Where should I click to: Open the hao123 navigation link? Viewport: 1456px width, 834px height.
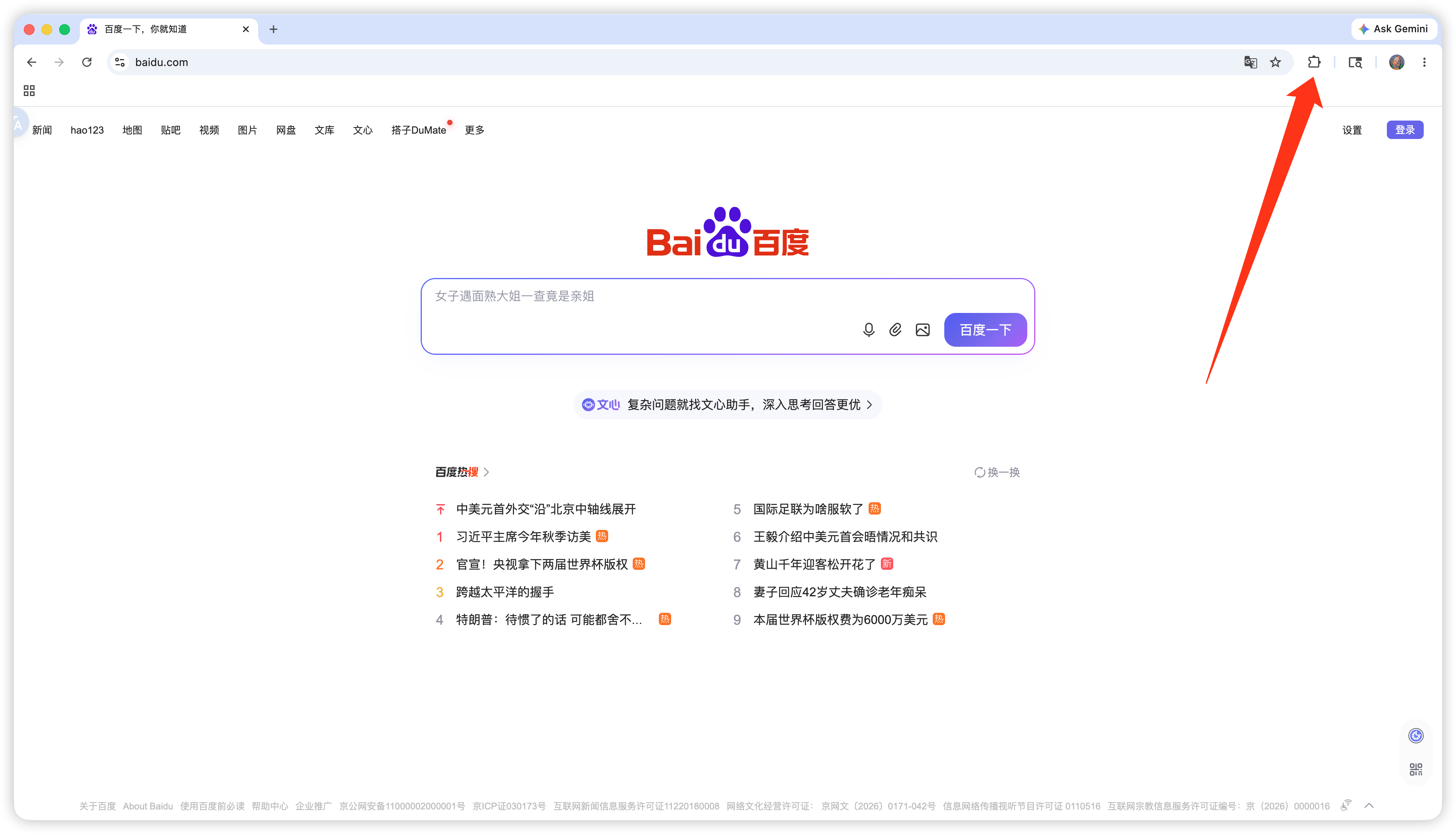pos(87,130)
